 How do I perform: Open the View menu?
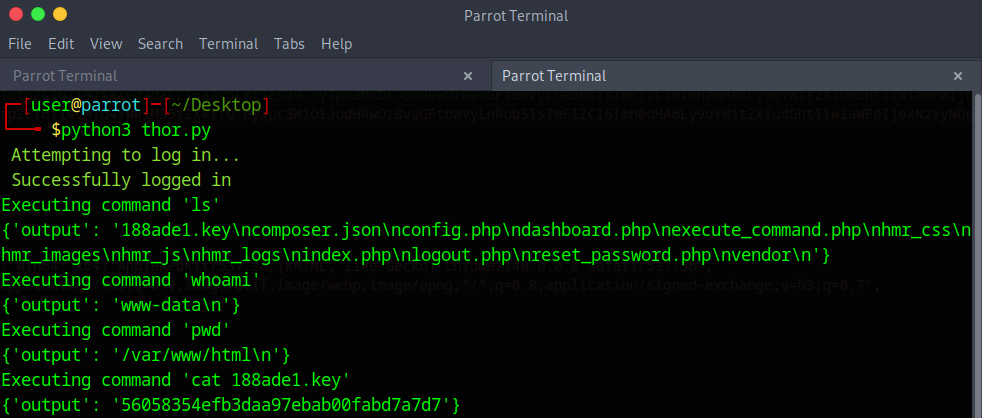(105, 44)
